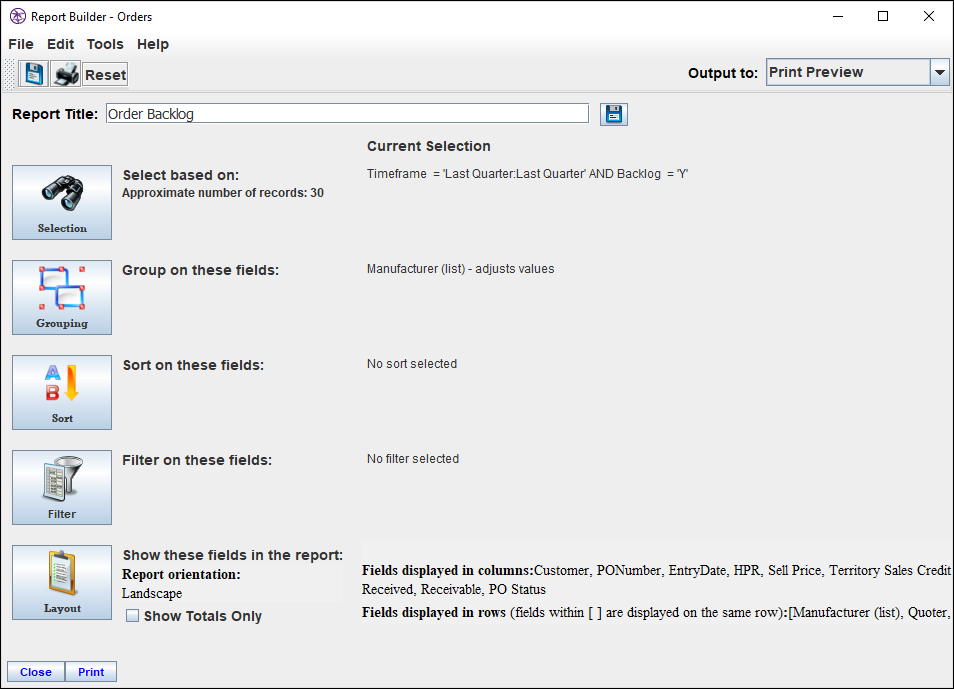Open the Grouping options button
Viewport: 954px width, 689px height.
[x=62, y=297]
